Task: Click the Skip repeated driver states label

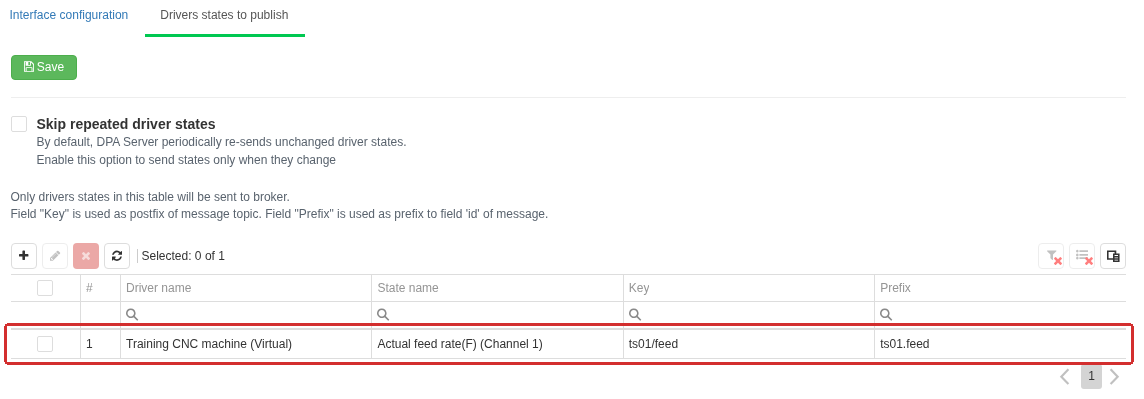Action: coord(125,124)
